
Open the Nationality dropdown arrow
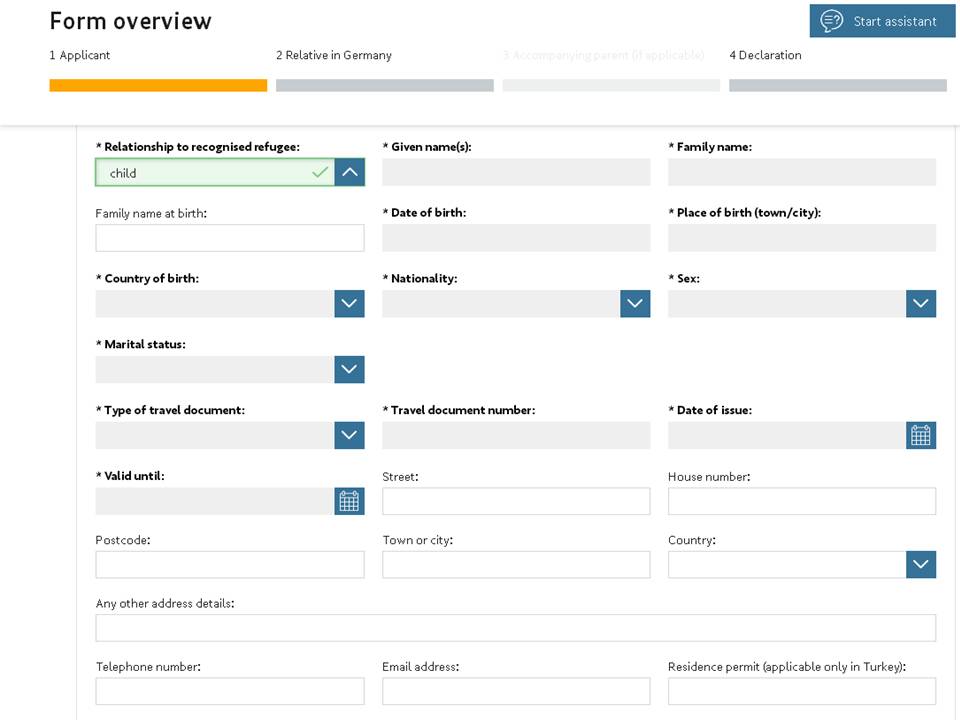pos(634,303)
